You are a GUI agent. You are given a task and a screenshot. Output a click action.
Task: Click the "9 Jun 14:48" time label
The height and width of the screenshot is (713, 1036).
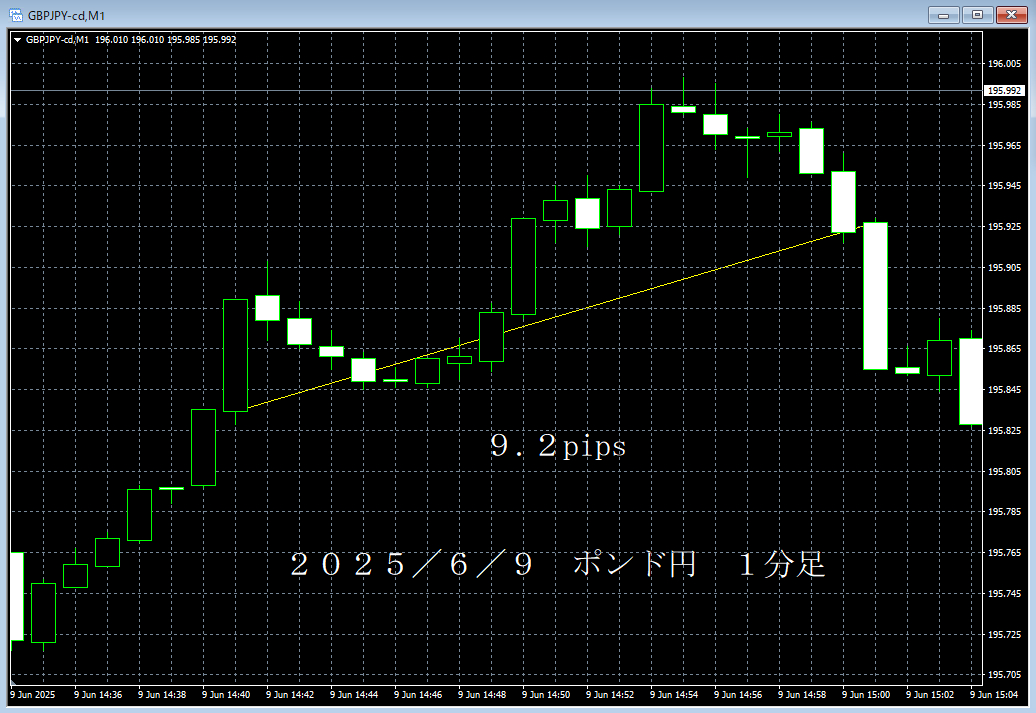(x=482, y=694)
